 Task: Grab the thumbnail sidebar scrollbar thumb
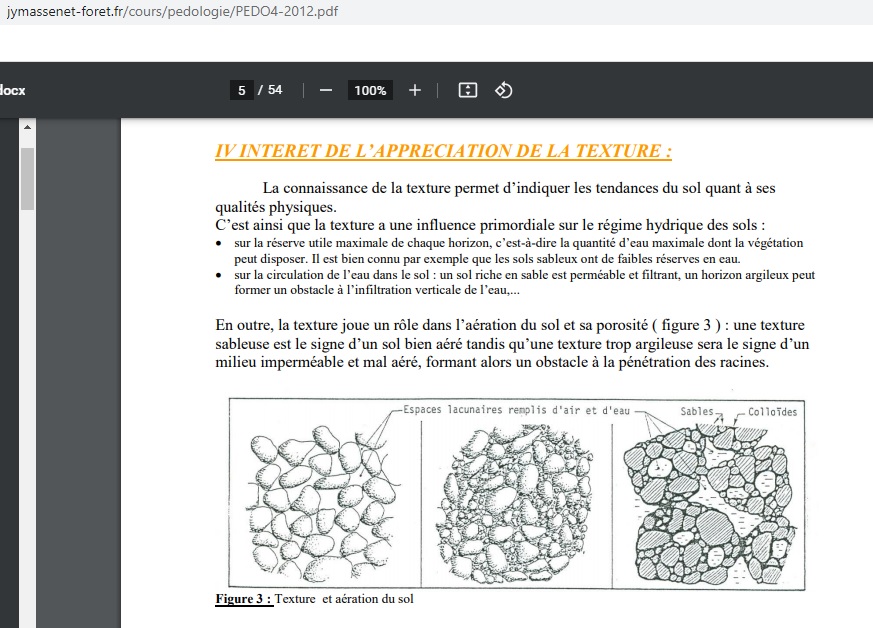click(x=27, y=180)
